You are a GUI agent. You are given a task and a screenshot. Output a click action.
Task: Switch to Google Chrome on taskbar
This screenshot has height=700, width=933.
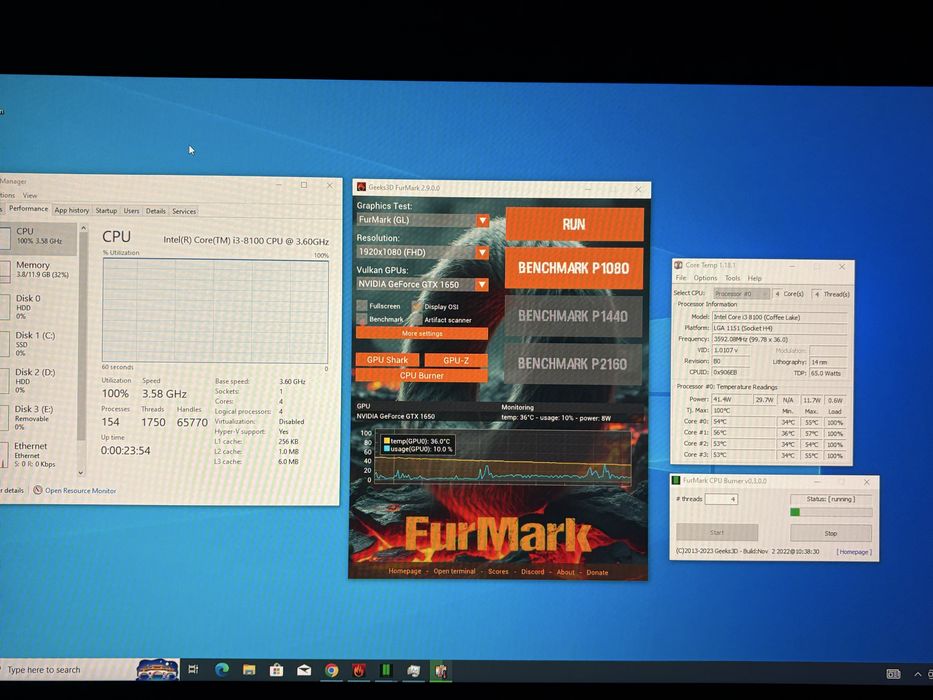(x=331, y=671)
